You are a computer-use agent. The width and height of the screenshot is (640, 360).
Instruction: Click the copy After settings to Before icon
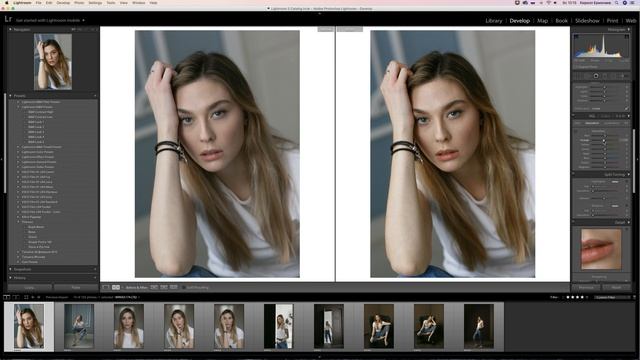click(164, 287)
